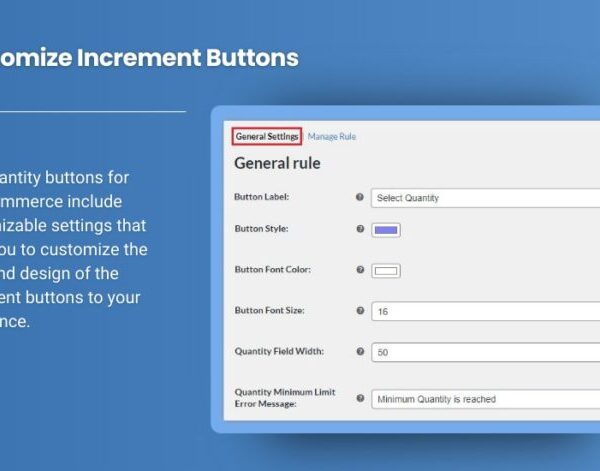Open the Button Font Color swatch
600x471 pixels.
click(386, 271)
